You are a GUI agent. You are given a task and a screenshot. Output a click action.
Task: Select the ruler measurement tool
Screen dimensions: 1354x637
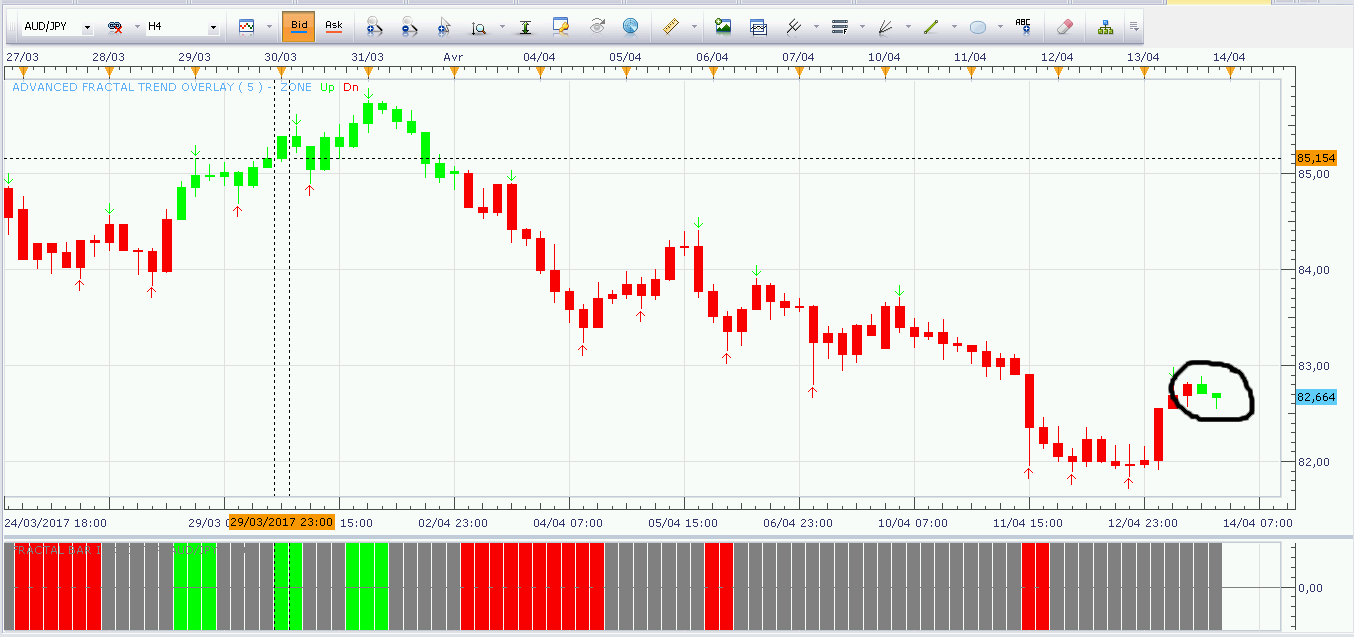click(x=672, y=26)
